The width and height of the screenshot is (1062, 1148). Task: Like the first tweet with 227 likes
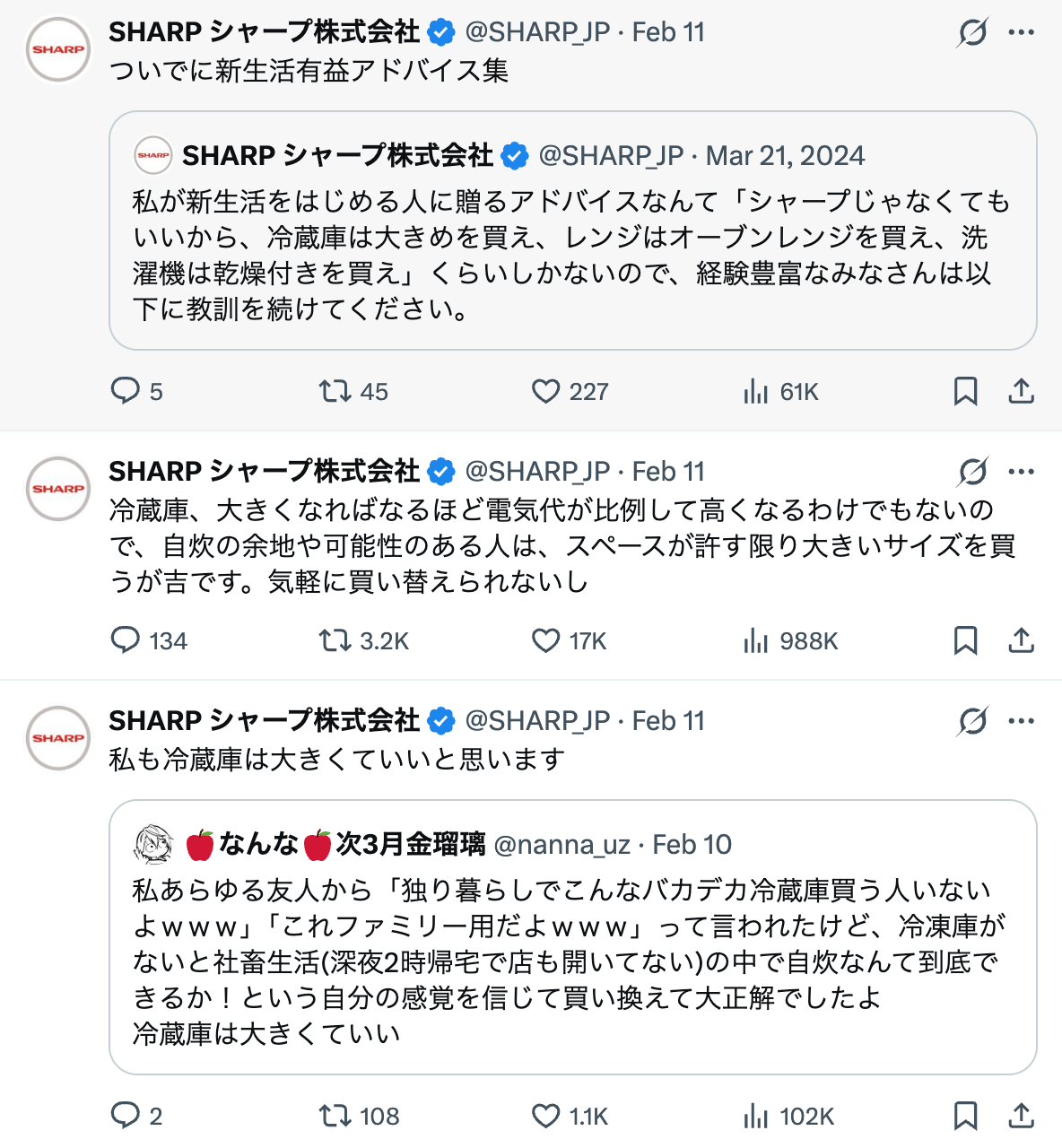pyautogui.click(x=545, y=391)
